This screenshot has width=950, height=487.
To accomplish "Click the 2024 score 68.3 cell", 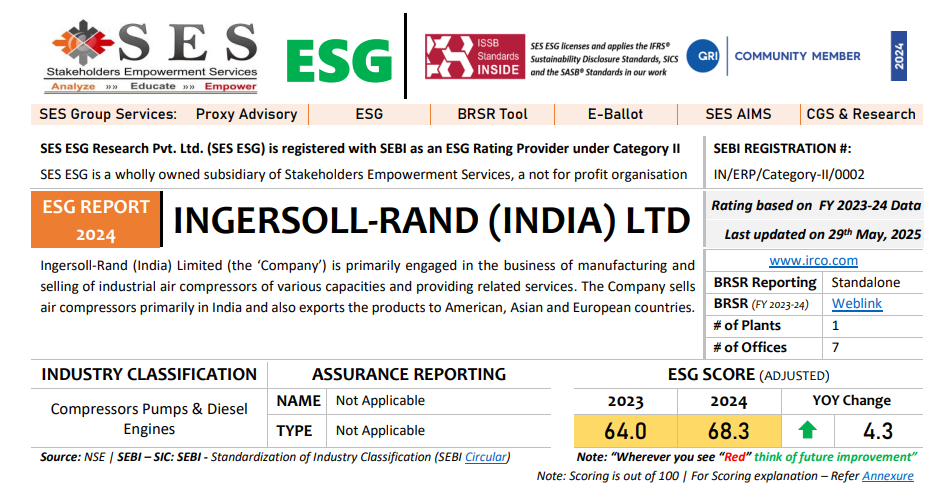I will (x=729, y=431).
